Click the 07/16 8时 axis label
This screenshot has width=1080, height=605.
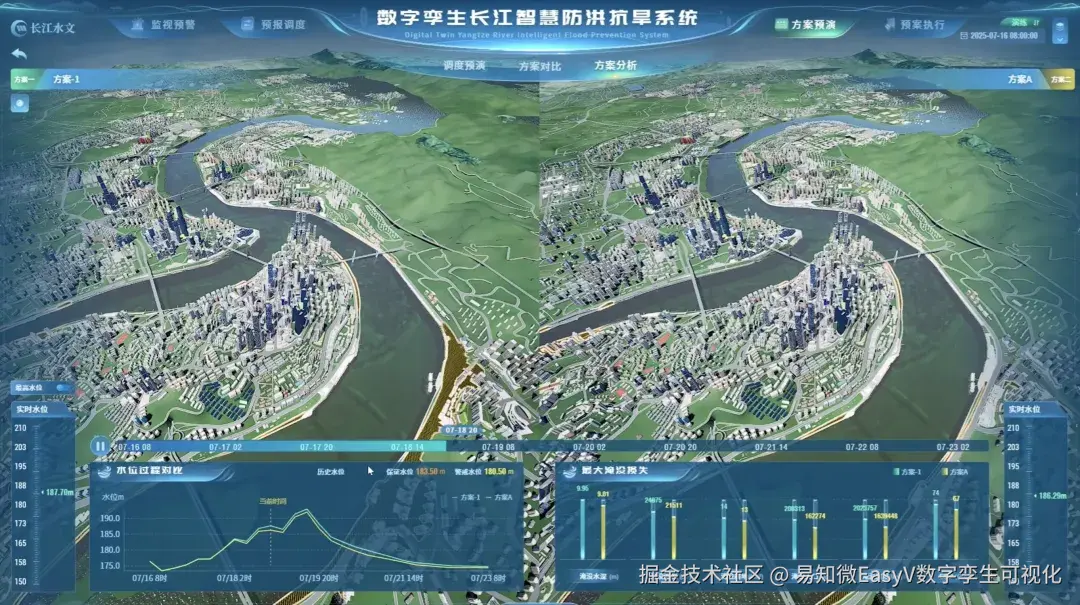pos(149,578)
